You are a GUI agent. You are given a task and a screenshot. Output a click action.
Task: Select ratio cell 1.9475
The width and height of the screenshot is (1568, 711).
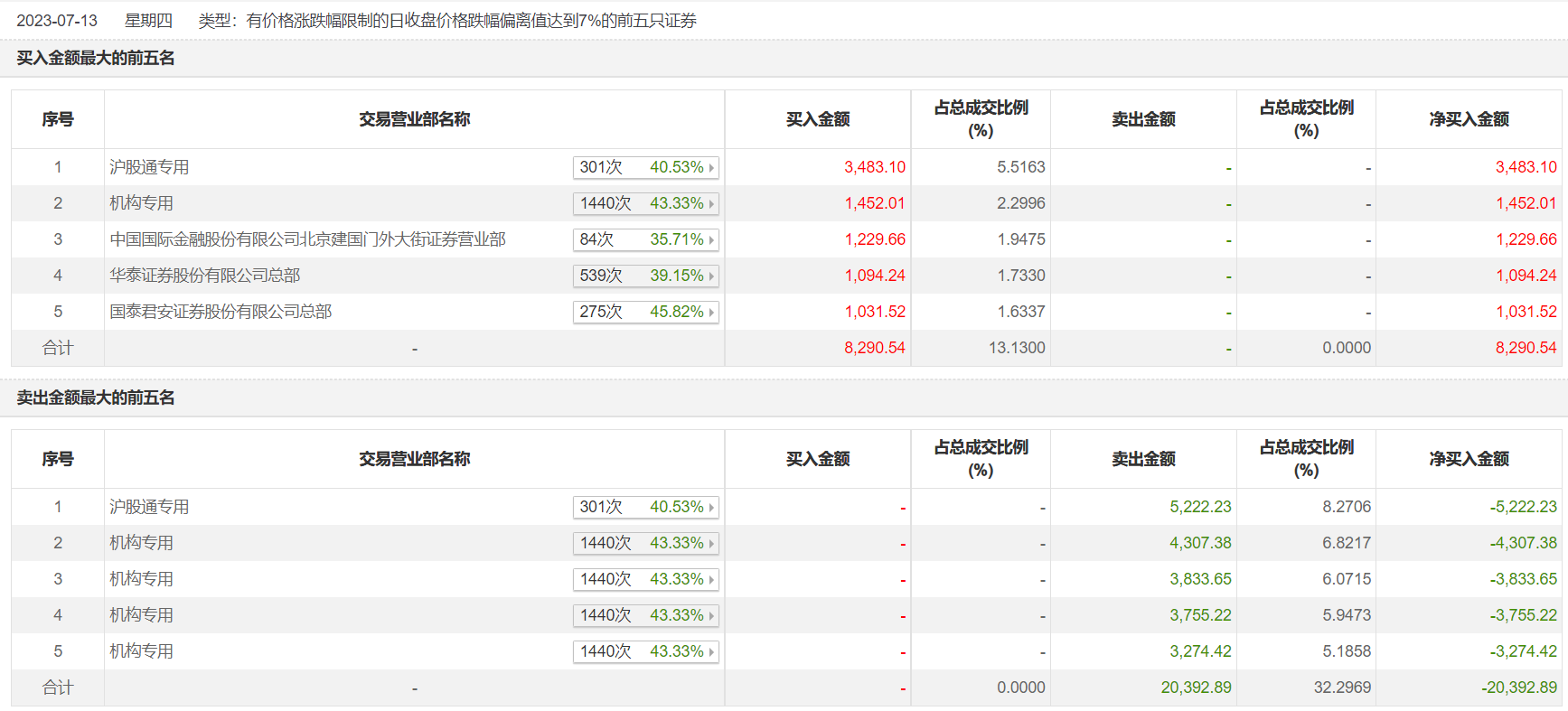pos(1021,239)
